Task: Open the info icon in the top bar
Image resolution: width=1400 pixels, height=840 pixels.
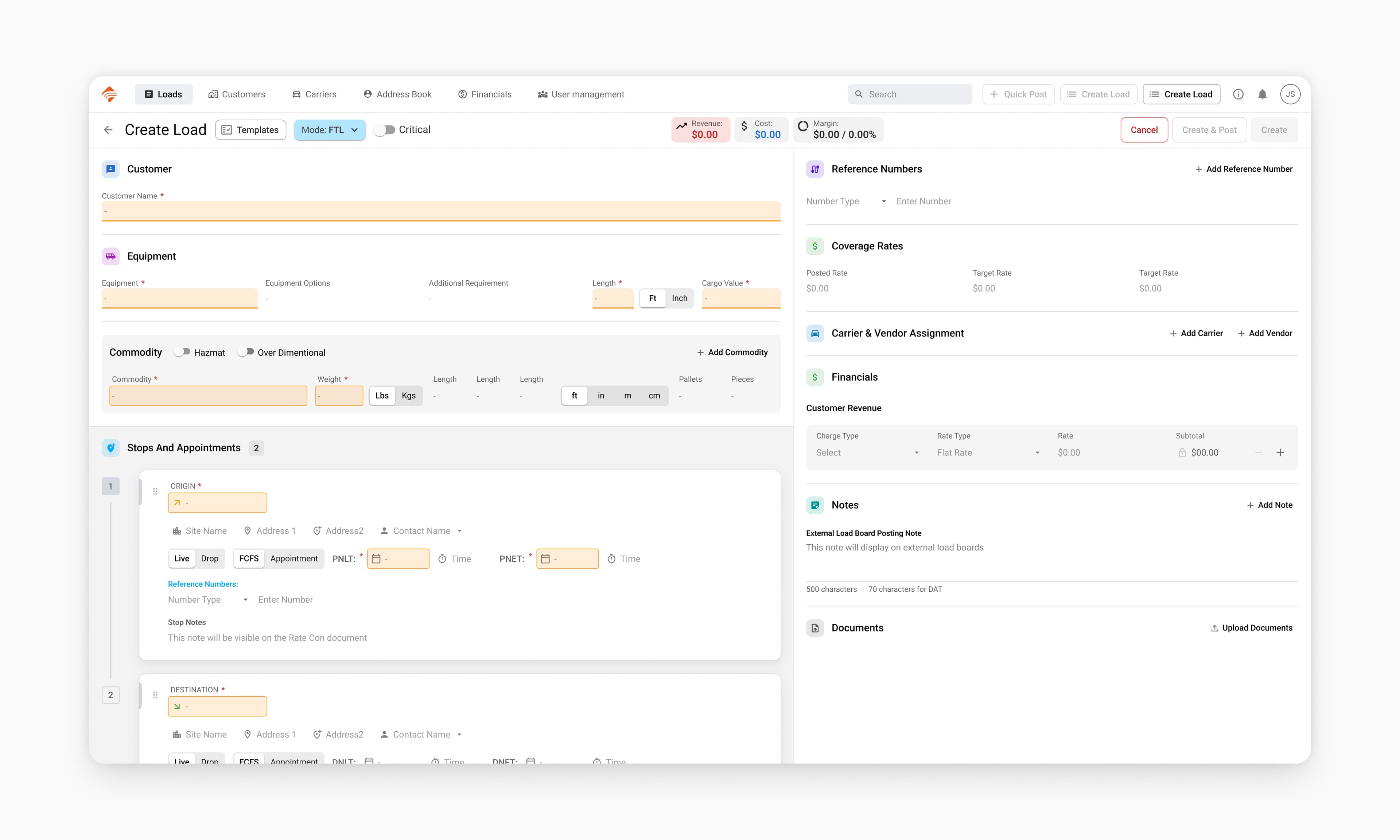Action: pyautogui.click(x=1238, y=94)
